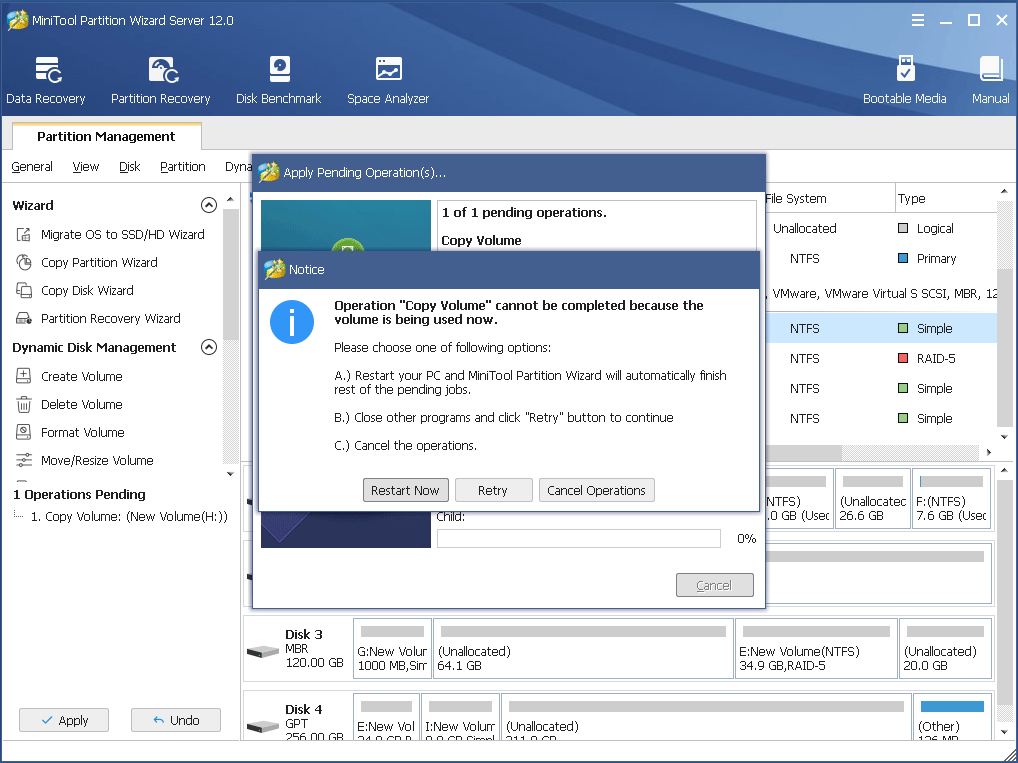The image size is (1018, 763).
Task: Click the Disk 4 drive icon
Action: 263,725
